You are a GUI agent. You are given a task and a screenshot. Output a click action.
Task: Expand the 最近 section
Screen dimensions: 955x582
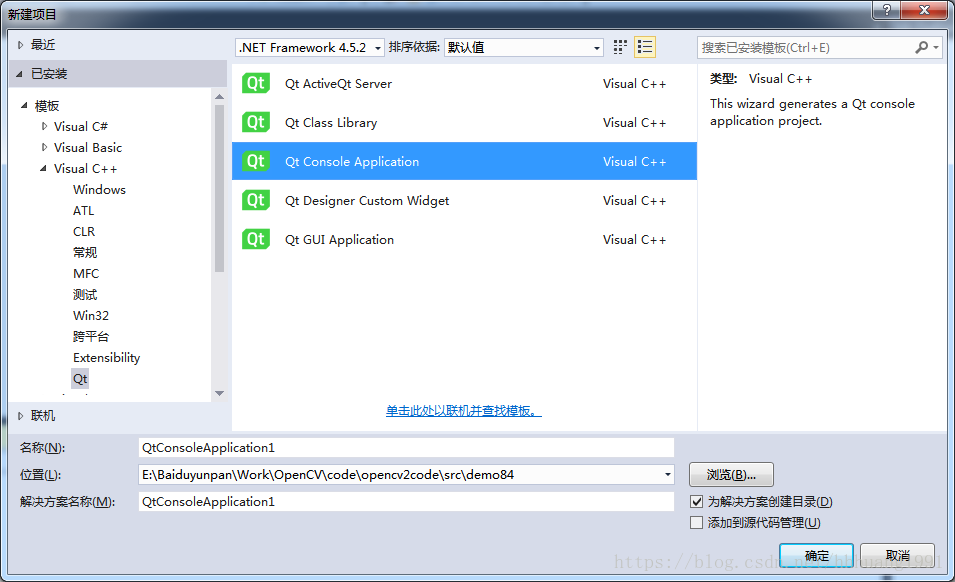tap(20, 44)
